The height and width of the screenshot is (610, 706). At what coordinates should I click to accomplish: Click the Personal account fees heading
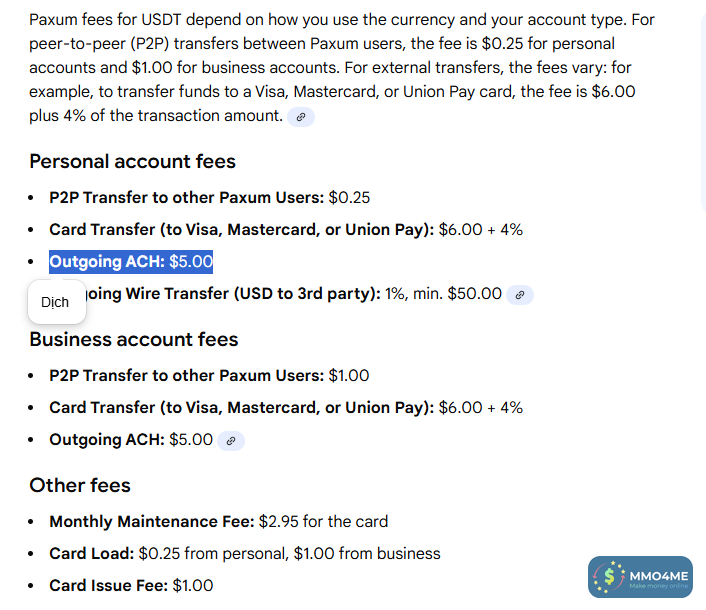(x=132, y=162)
